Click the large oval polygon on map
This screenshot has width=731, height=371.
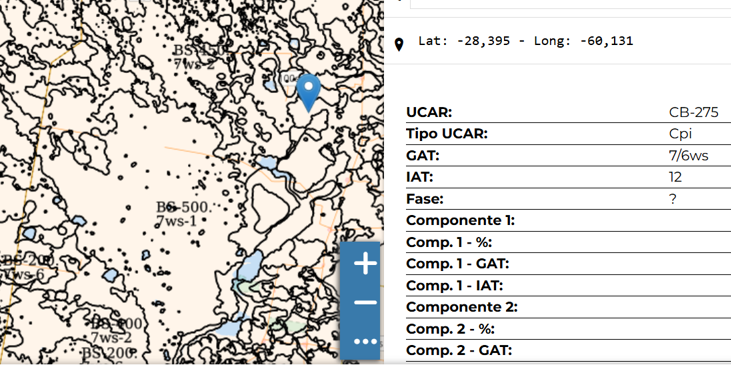tap(271, 207)
